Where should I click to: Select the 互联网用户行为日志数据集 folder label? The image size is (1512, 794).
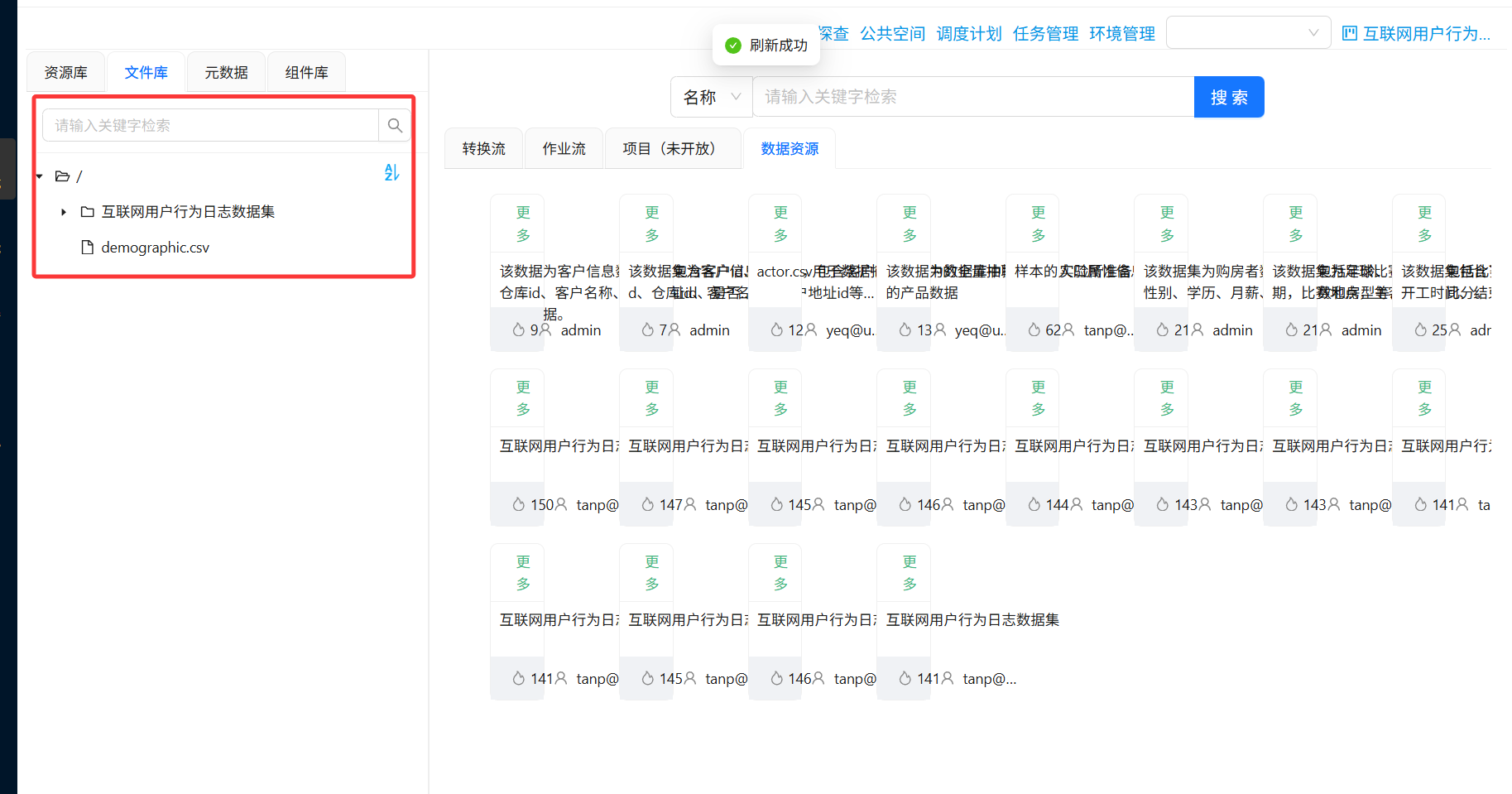click(188, 212)
